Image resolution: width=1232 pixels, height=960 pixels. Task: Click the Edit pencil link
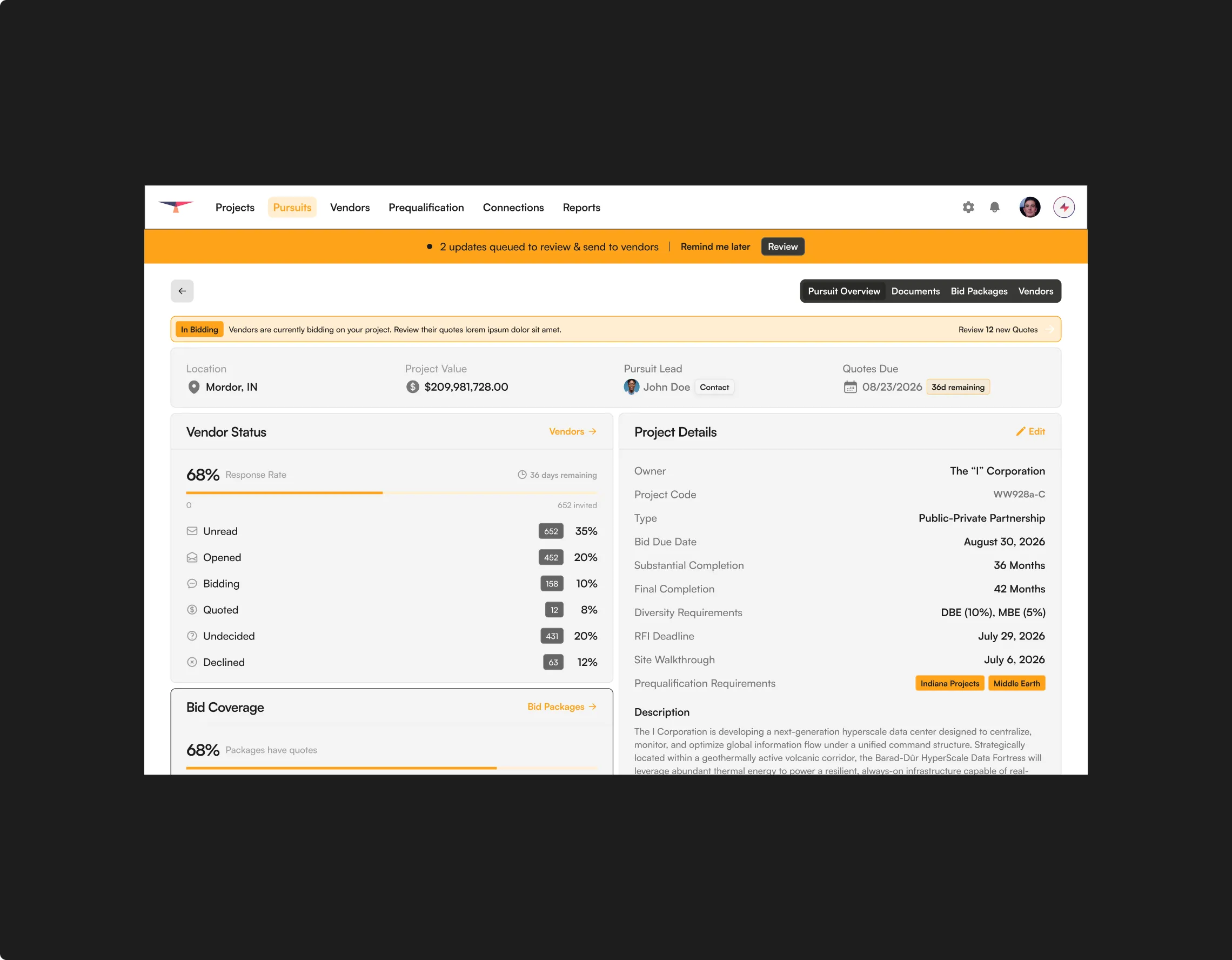(x=1030, y=431)
